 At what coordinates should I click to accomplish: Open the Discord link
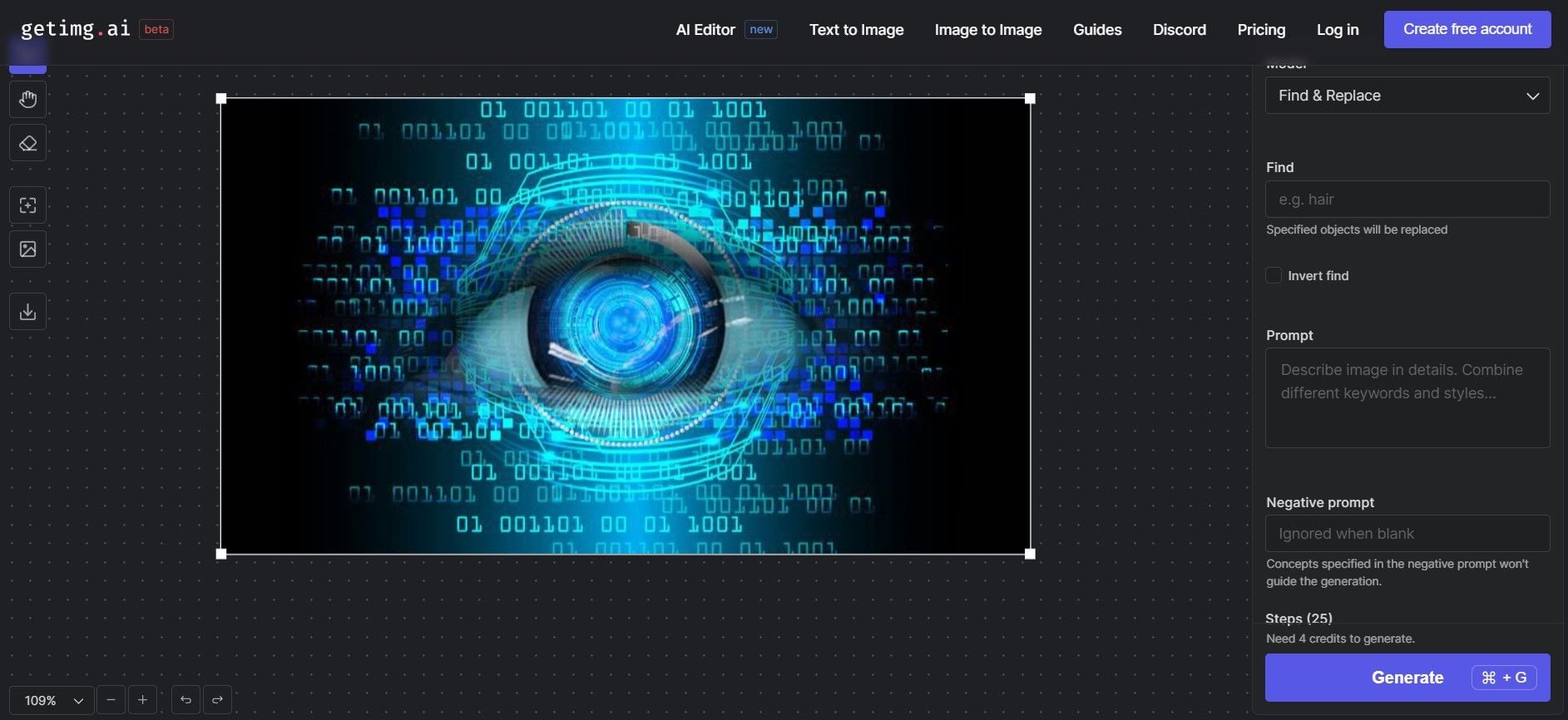[1179, 30]
